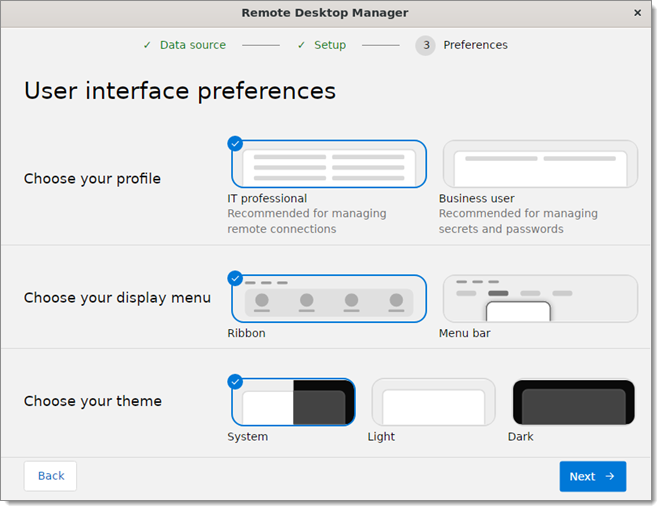Viewport: 662px width, 511px height.
Task: Pick the Light theme thumbnail
Action: click(433, 402)
